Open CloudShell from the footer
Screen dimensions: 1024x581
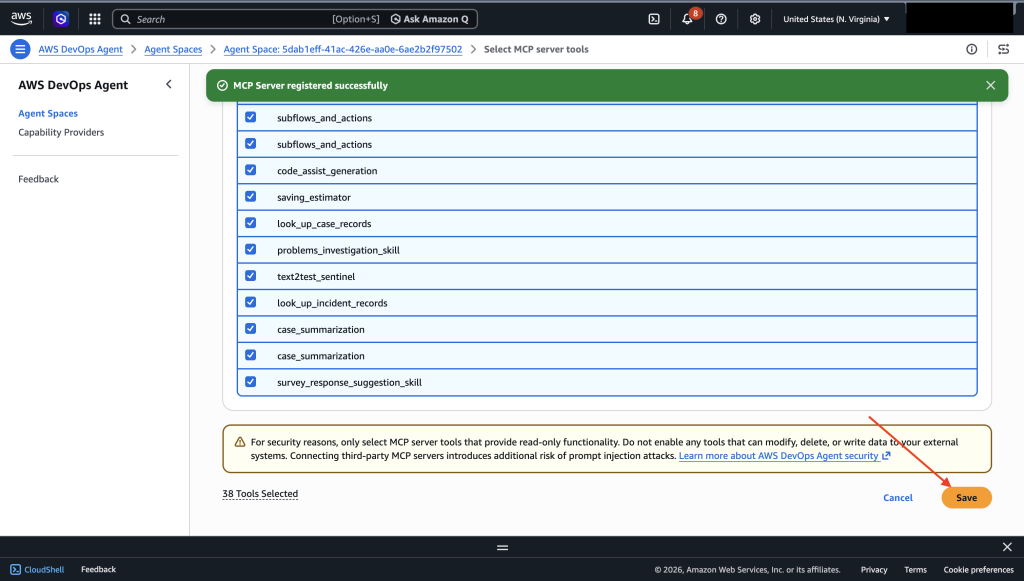pos(37,569)
